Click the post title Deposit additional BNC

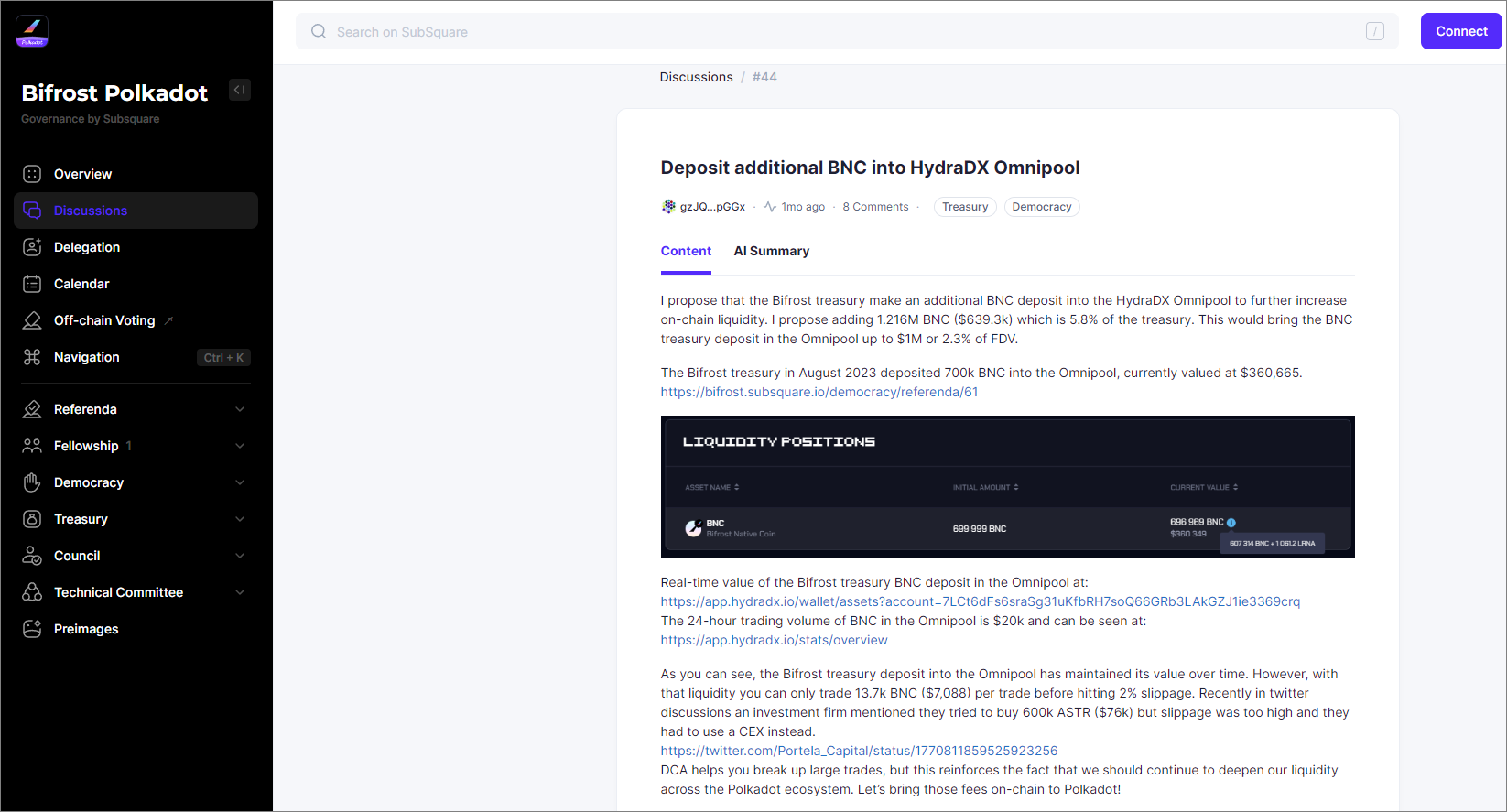pyautogui.click(x=870, y=168)
